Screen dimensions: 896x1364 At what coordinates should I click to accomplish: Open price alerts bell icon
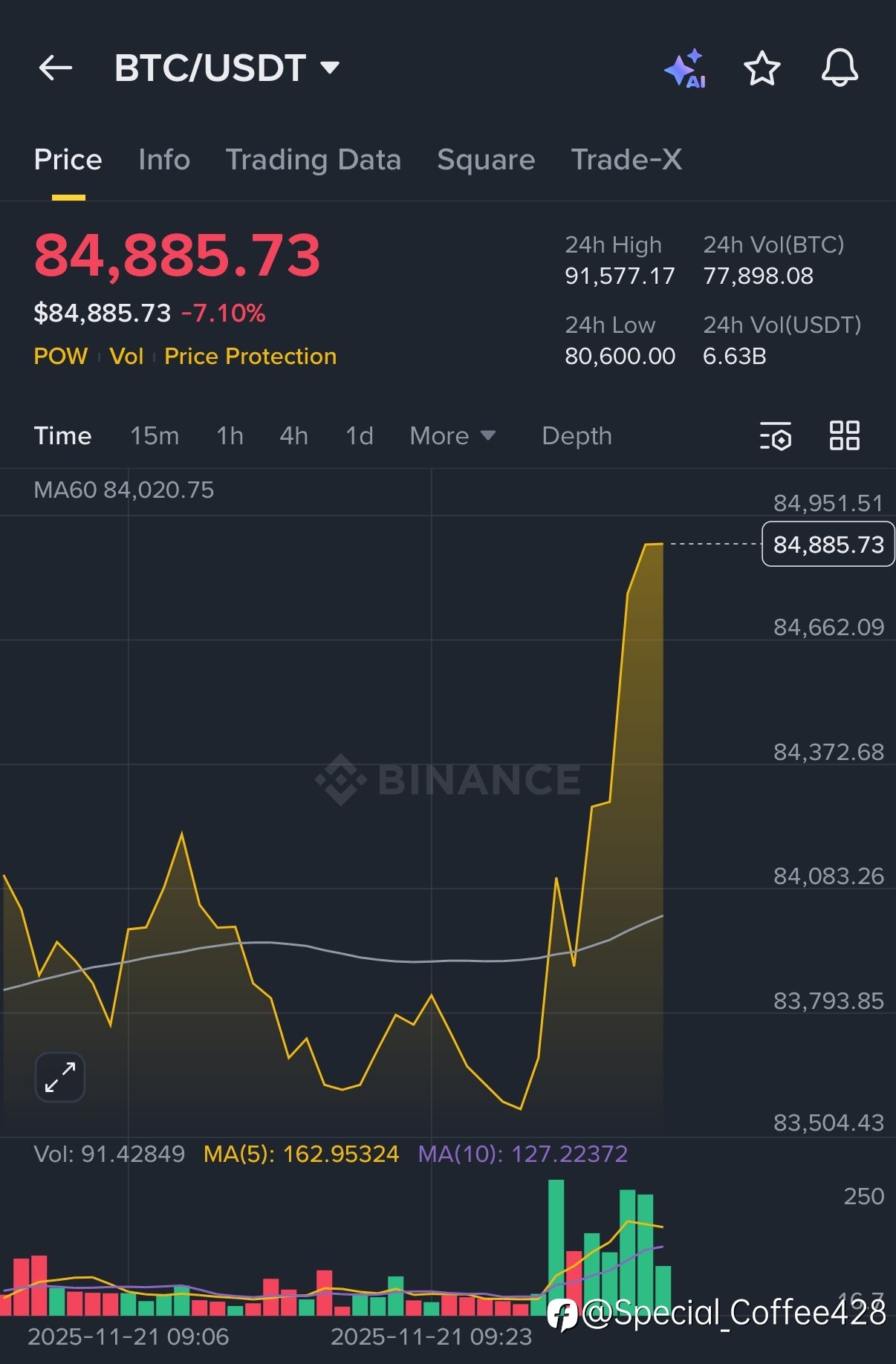click(840, 68)
